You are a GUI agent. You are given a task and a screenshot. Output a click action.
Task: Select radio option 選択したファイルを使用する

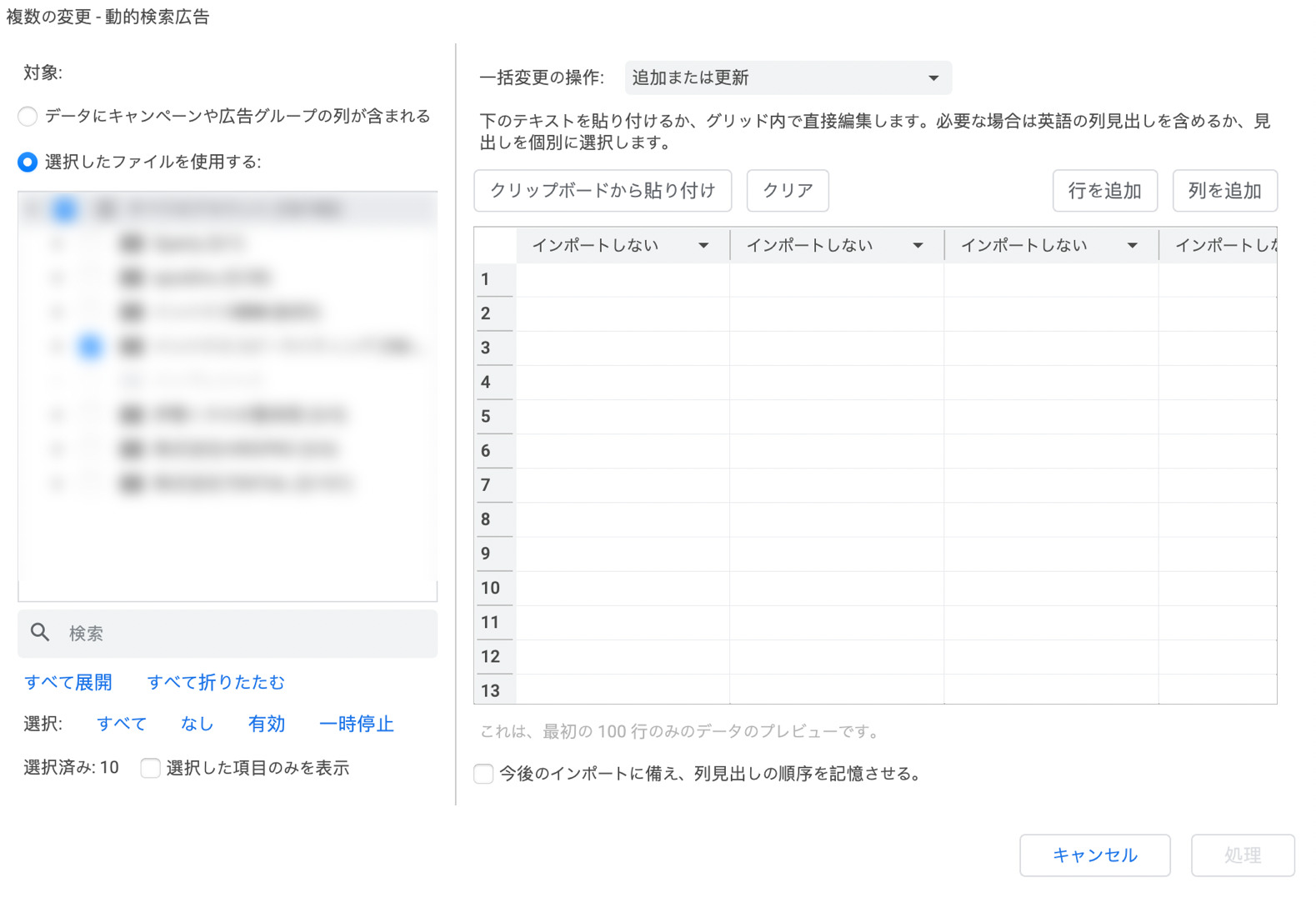28,162
